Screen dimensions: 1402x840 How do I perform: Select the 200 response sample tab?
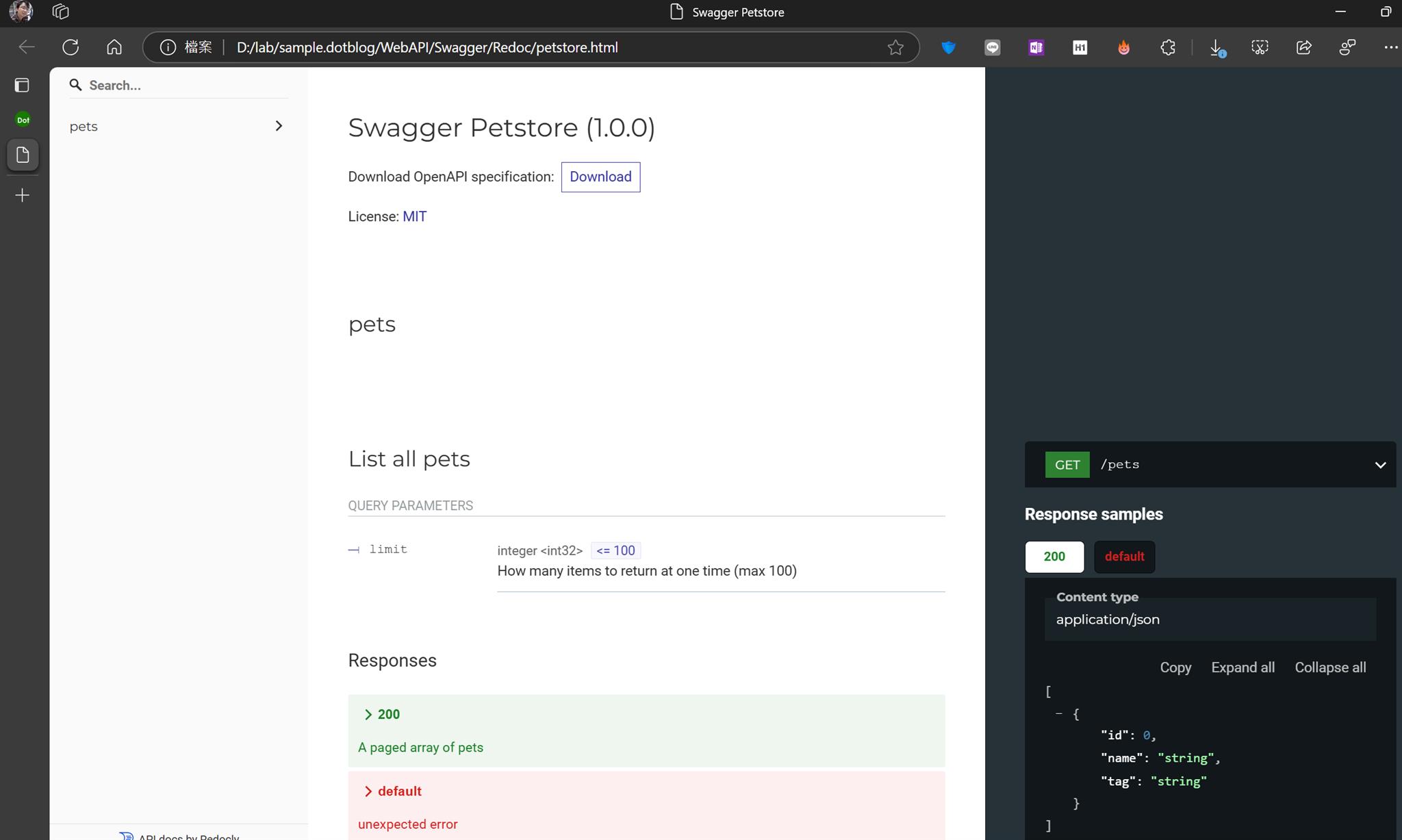click(1054, 557)
